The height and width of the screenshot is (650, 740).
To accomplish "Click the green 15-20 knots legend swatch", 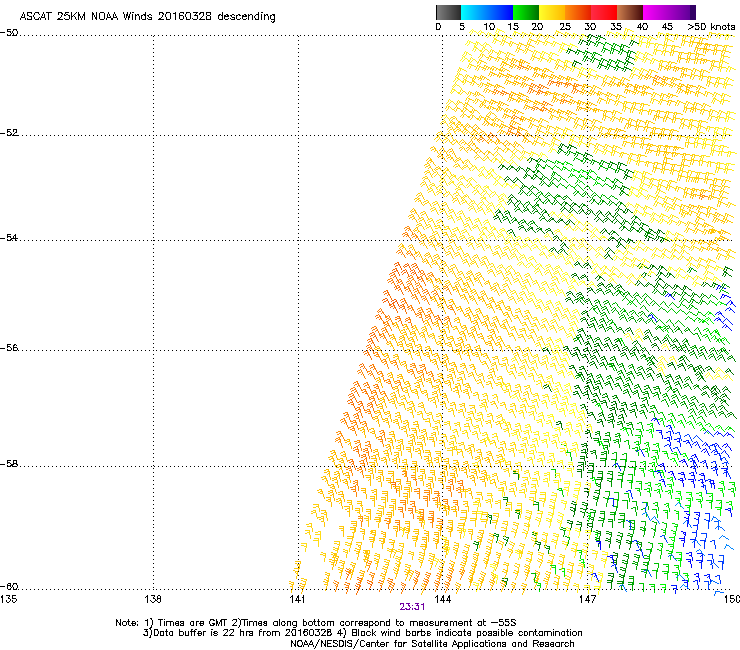I will (526, 12).
